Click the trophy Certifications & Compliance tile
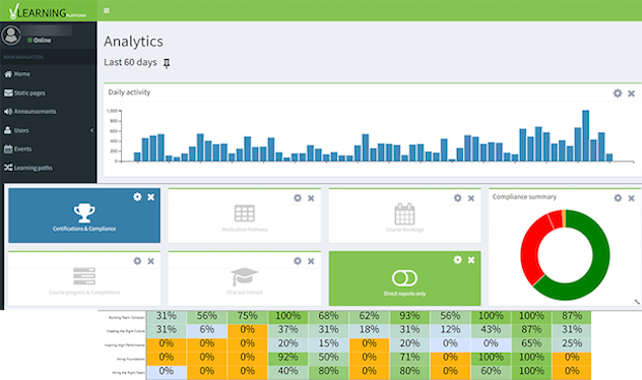 [84, 216]
